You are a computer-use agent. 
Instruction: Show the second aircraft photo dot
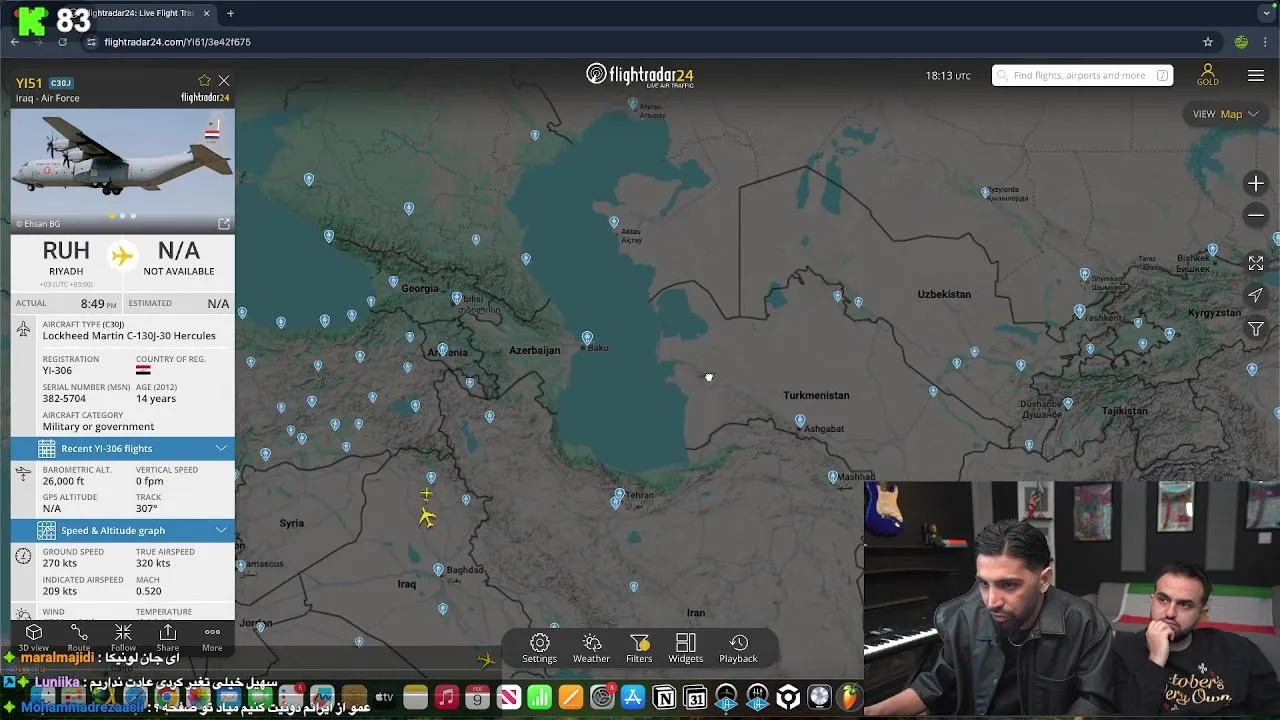click(x=123, y=216)
